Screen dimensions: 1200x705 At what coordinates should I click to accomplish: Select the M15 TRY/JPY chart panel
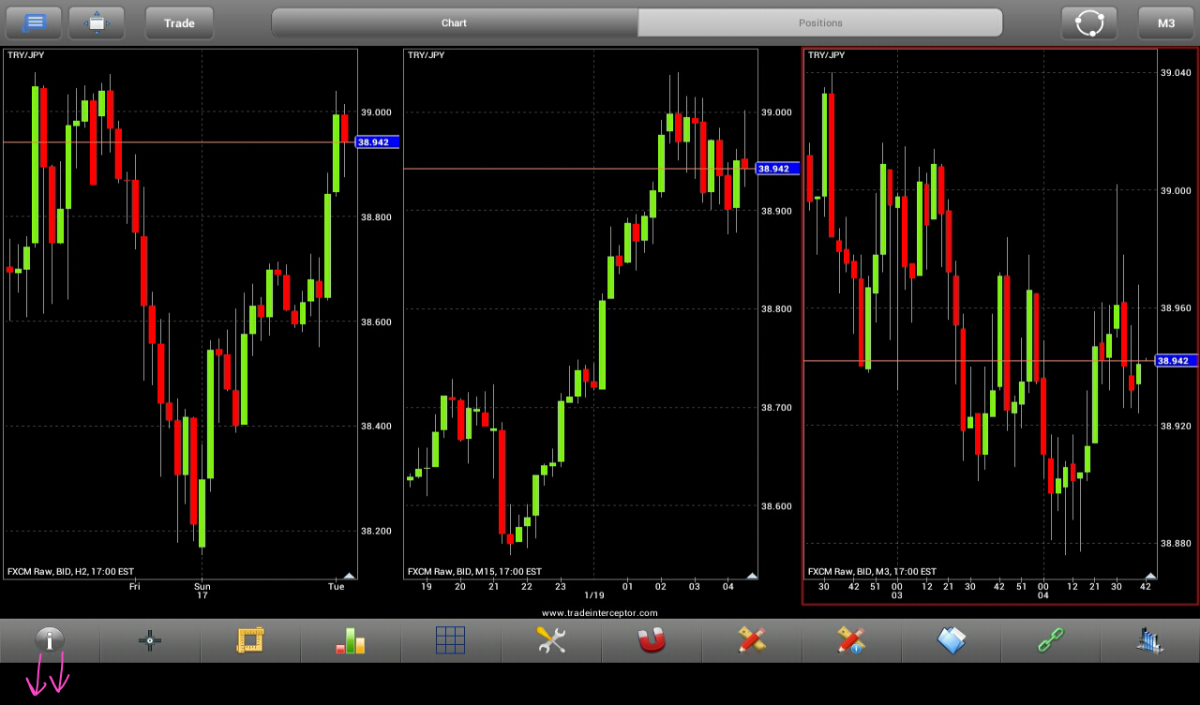point(580,314)
